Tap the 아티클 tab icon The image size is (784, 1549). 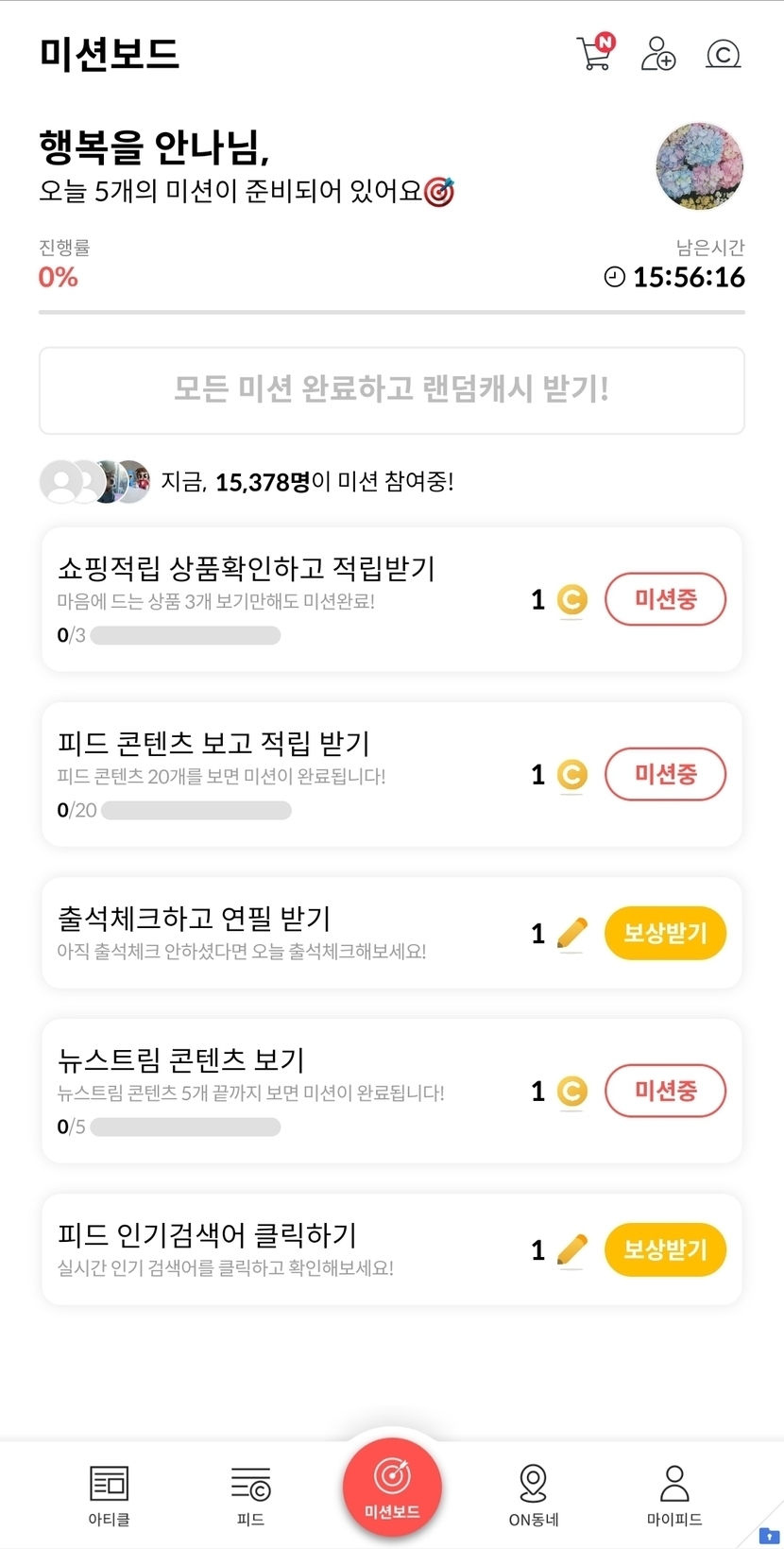click(109, 1493)
